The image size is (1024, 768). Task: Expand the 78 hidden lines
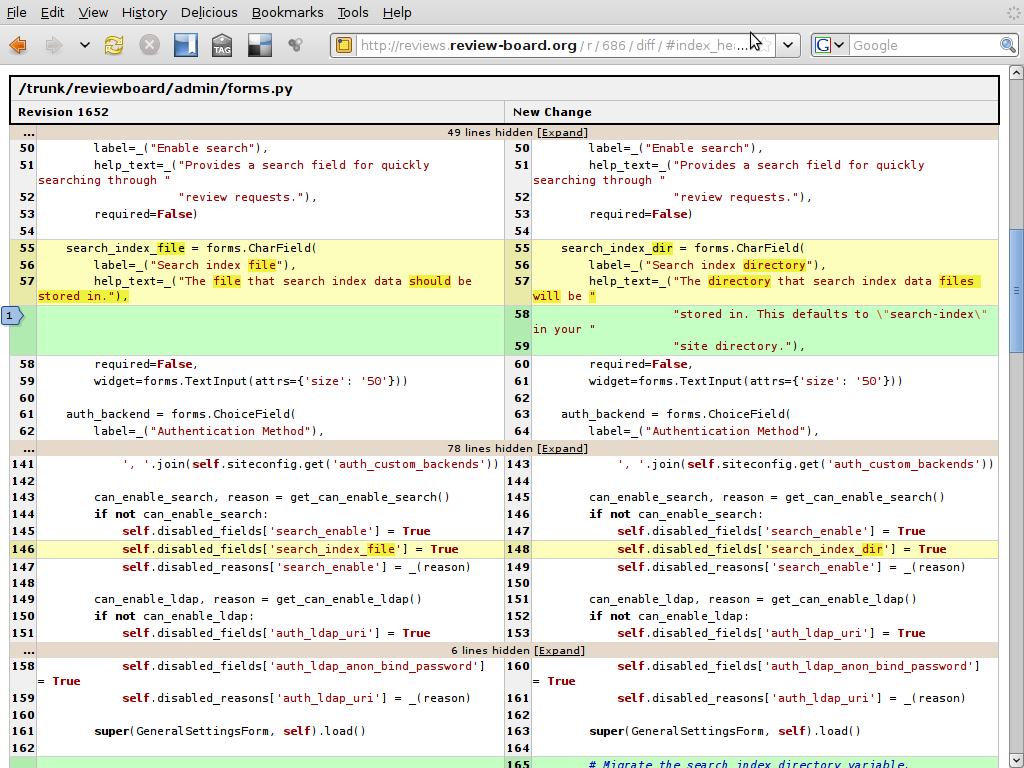(562, 448)
